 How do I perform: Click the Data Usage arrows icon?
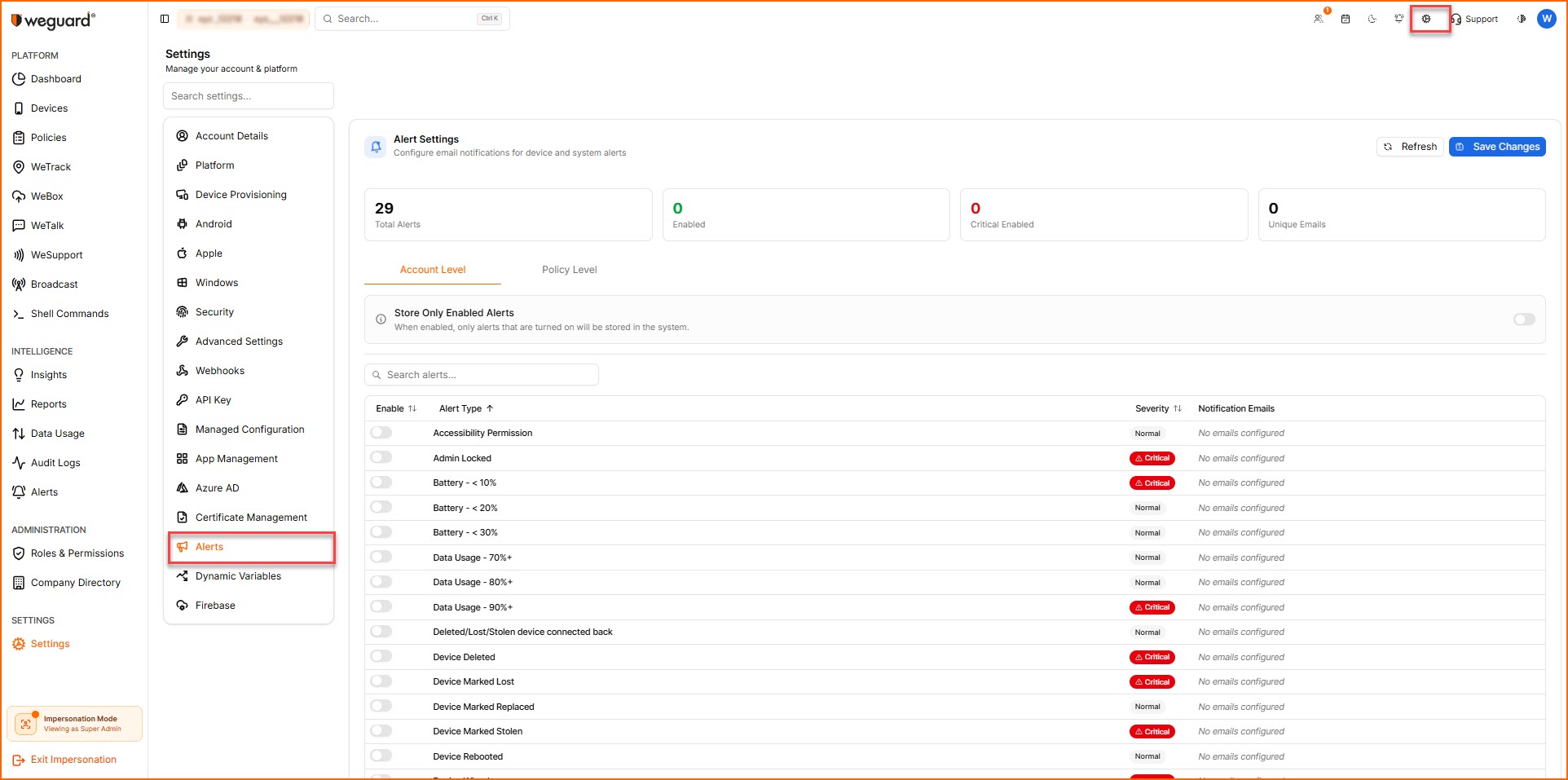pyautogui.click(x=19, y=434)
